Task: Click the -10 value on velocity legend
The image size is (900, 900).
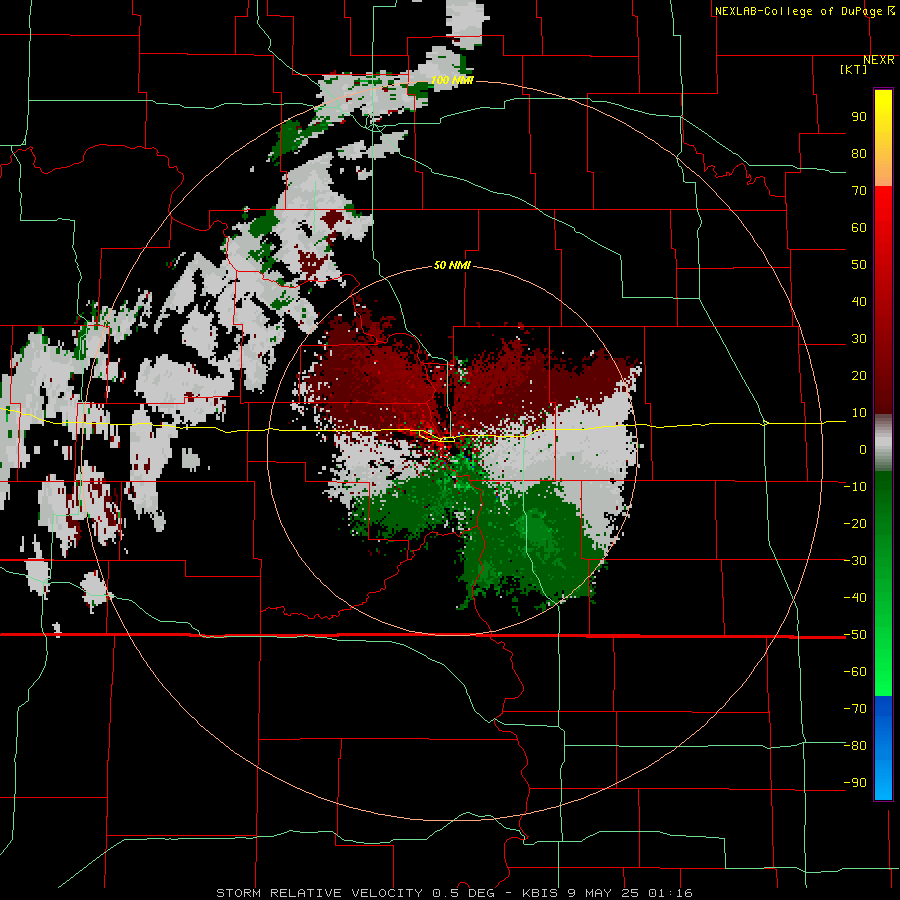Action: pos(855,487)
